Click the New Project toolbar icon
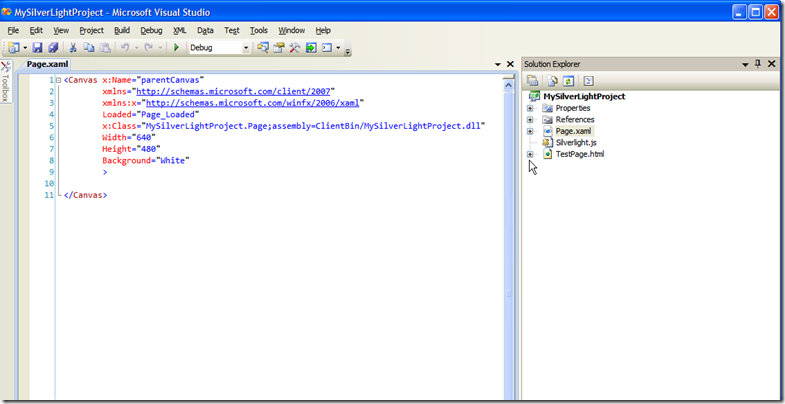785x404 pixels. 14,48
